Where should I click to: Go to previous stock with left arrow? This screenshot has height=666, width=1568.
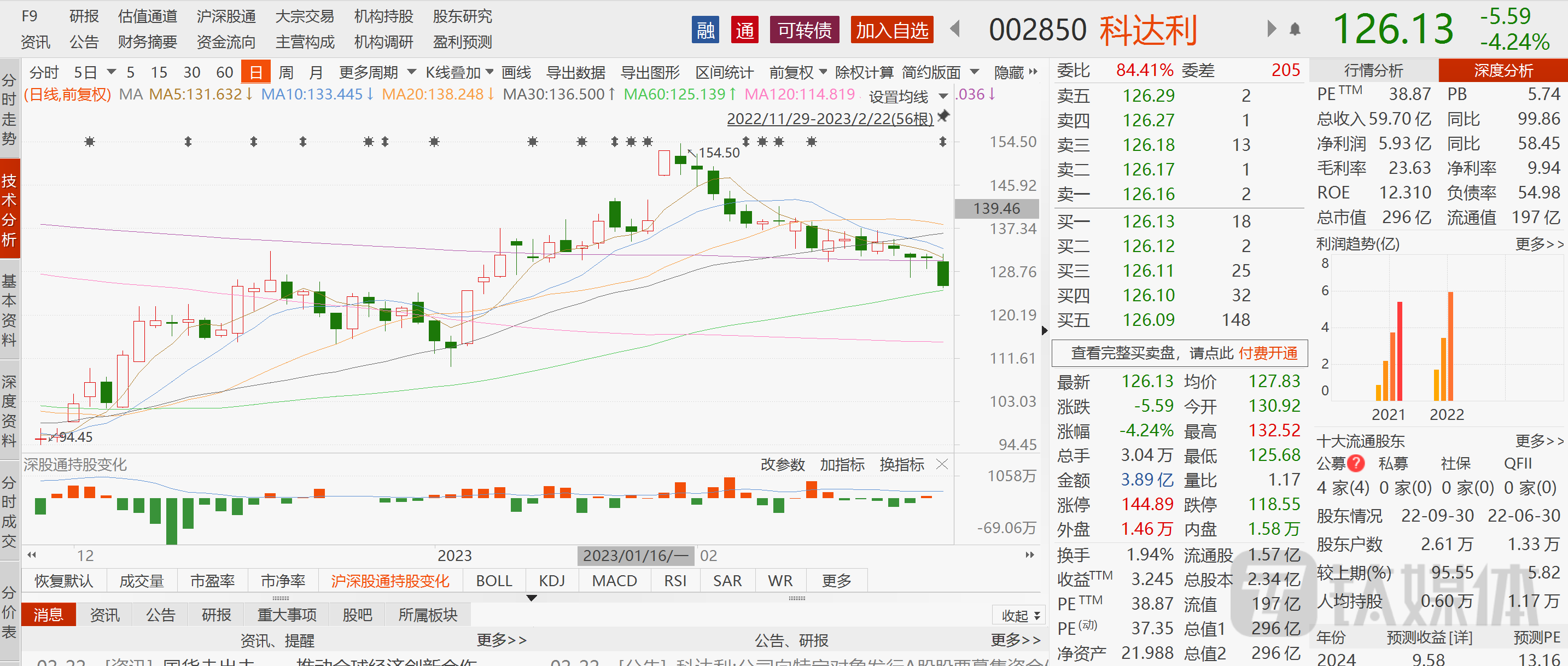click(955, 28)
